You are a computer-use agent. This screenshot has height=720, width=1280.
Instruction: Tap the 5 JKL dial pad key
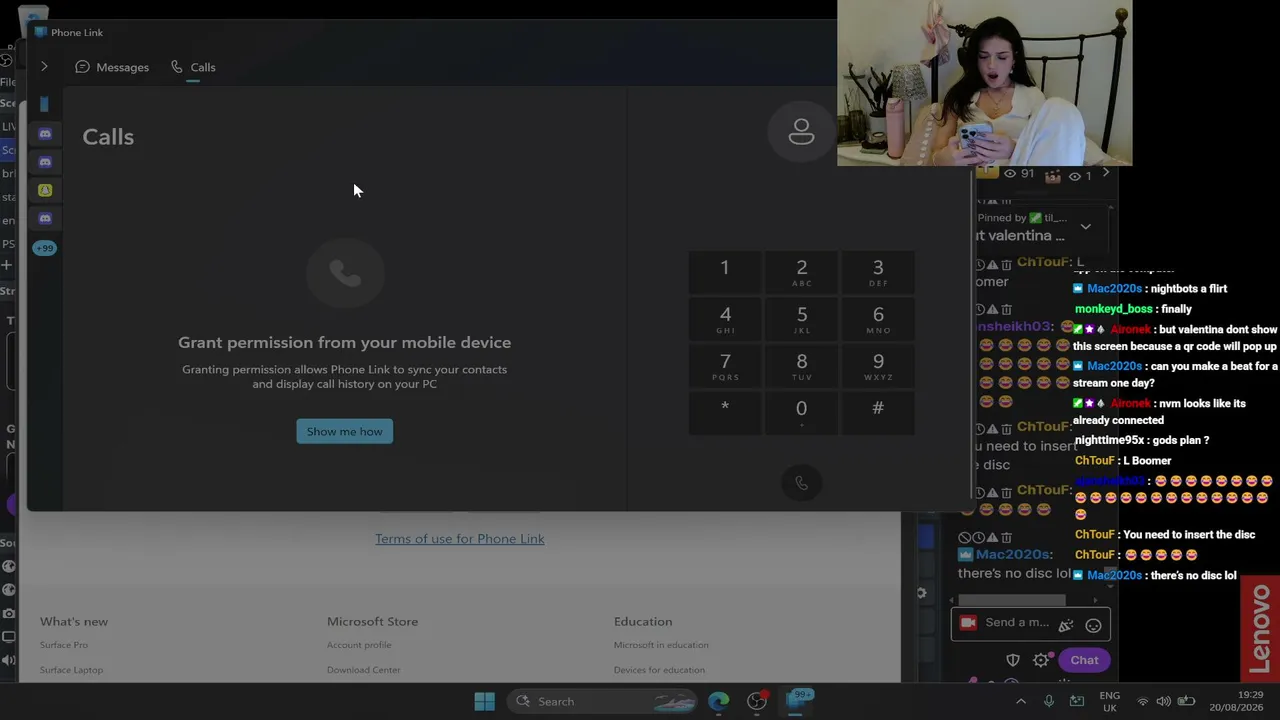click(802, 319)
